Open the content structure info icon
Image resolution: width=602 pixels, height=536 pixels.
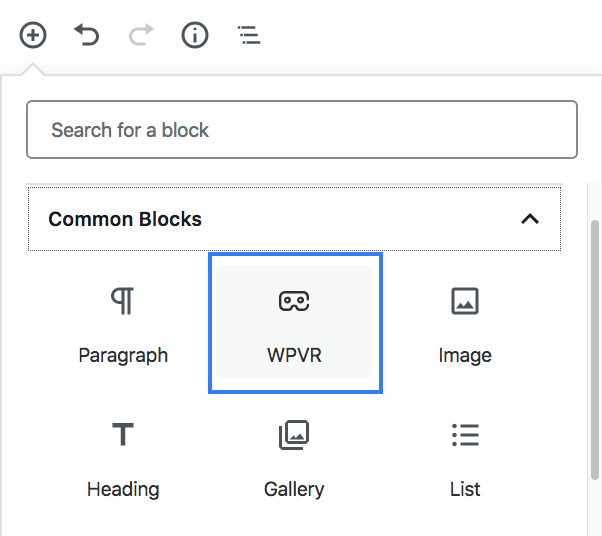coord(195,35)
